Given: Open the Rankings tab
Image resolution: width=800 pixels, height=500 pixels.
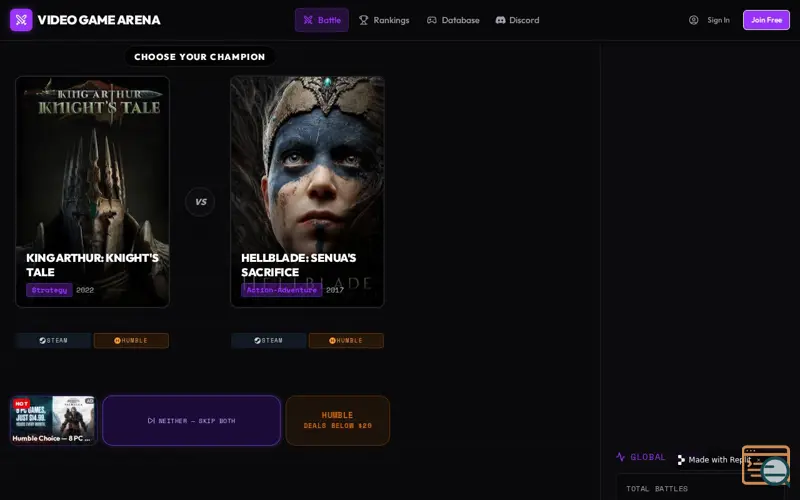Looking at the screenshot, I should pos(384,20).
